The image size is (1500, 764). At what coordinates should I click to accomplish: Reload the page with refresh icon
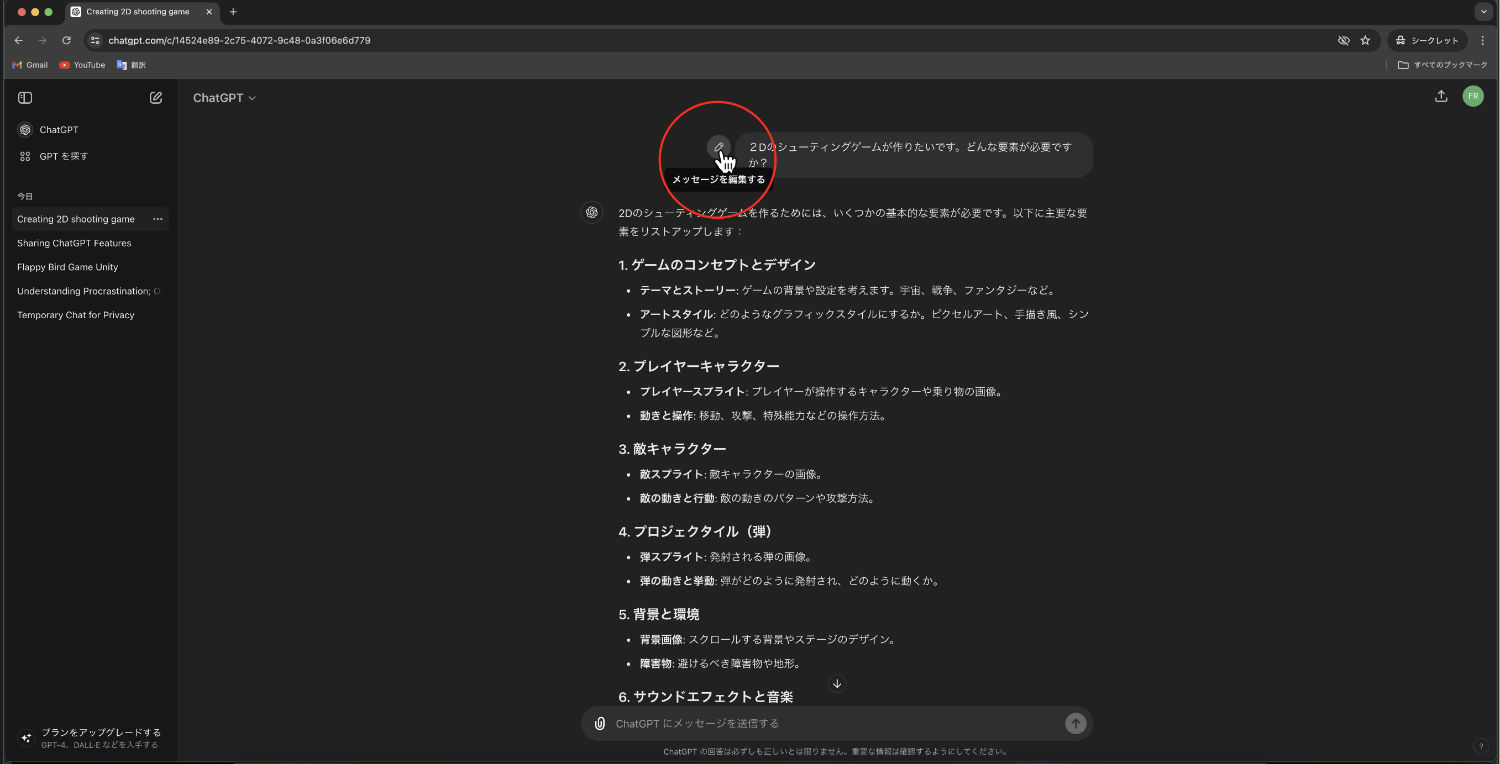point(66,40)
